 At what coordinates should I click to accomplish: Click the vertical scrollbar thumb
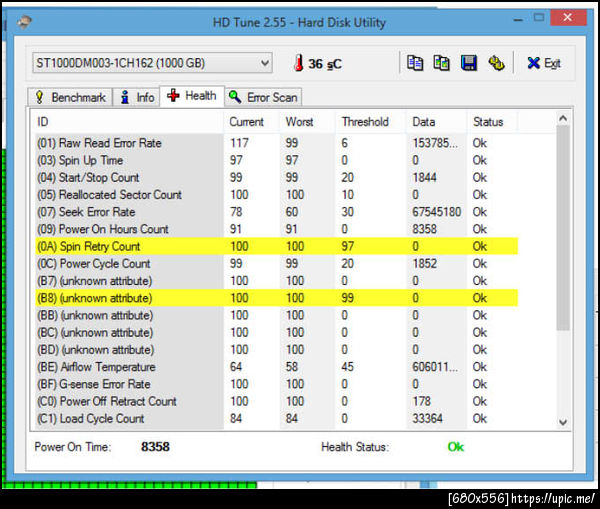pyautogui.click(x=562, y=227)
